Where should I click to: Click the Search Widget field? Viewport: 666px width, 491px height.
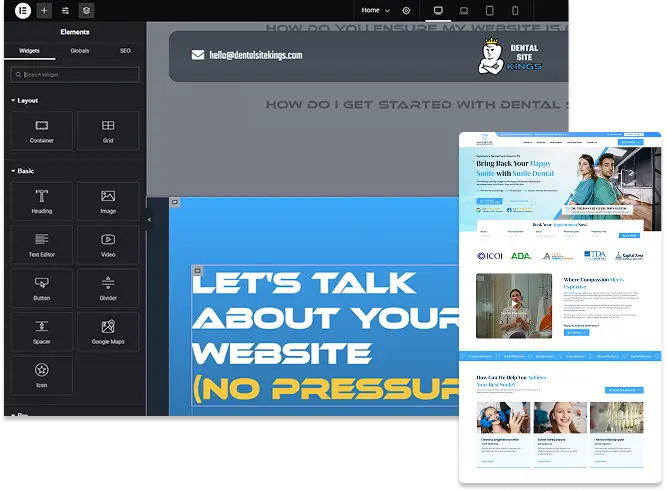pos(75,75)
